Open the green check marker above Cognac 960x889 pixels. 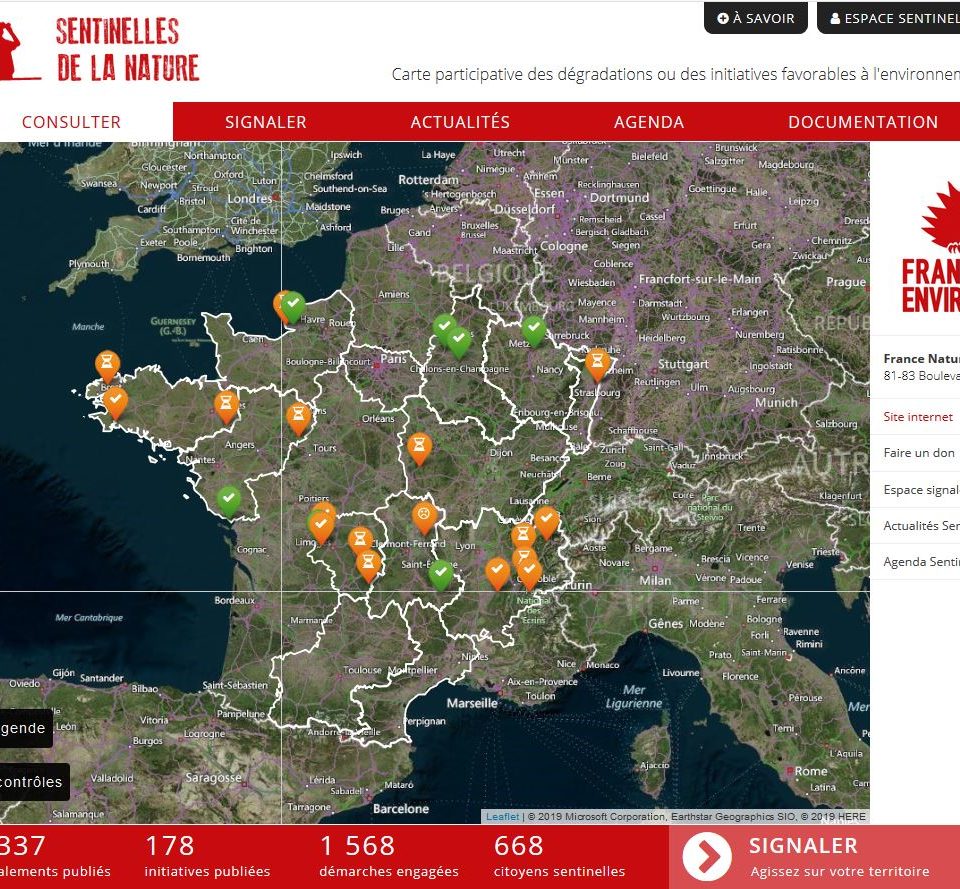(x=229, y=500)
